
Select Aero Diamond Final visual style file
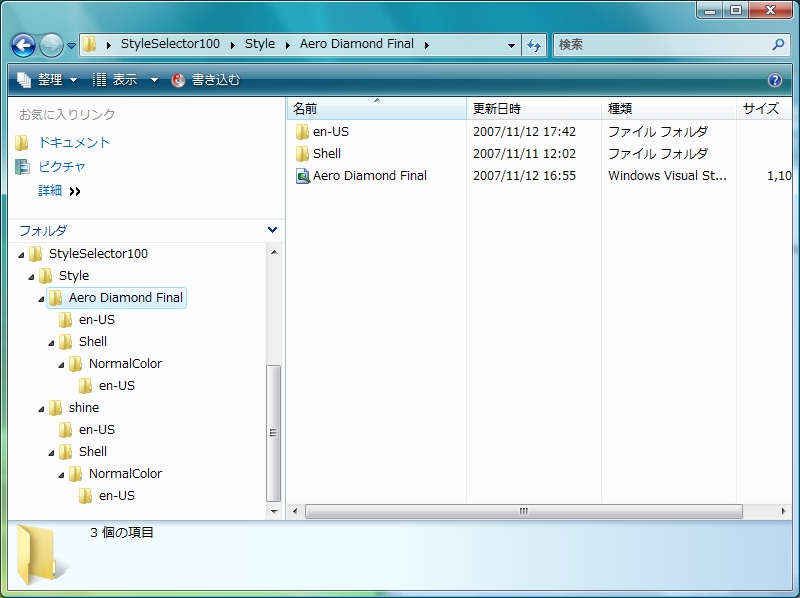369,176
